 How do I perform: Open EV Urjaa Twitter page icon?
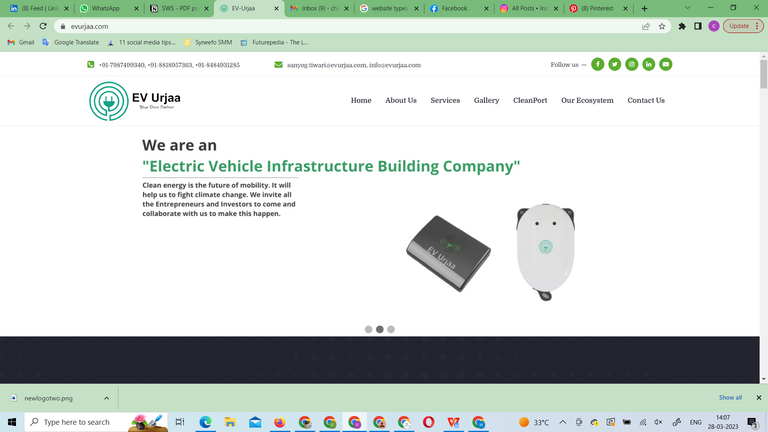(x=615, y=64)
